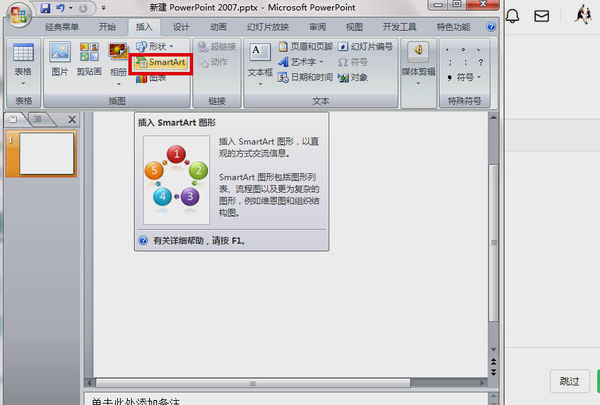Expand the 表格 dropdown arrow
The height and width of the screenshot is (405, 600).
pos(23,83)
